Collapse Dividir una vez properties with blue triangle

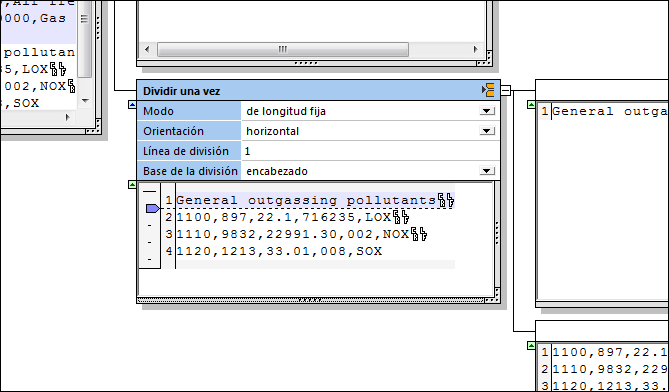tap(132, 104)
